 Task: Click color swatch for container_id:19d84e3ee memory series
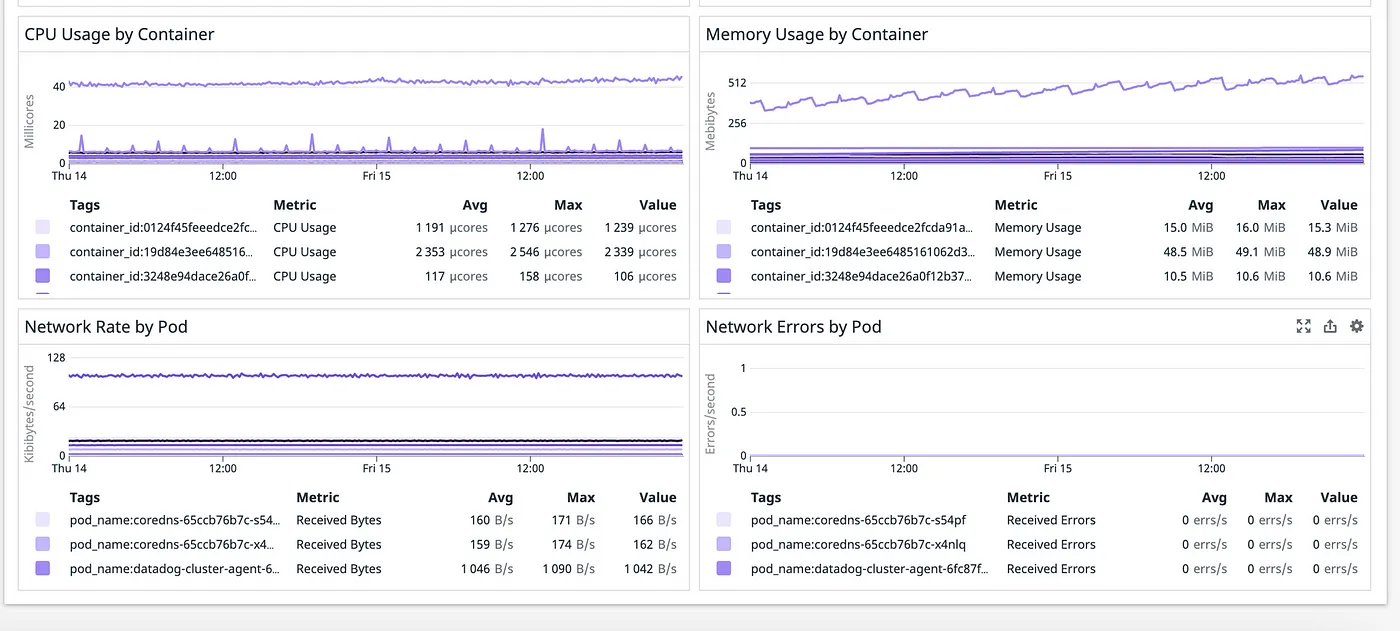(x=723, y=251)
